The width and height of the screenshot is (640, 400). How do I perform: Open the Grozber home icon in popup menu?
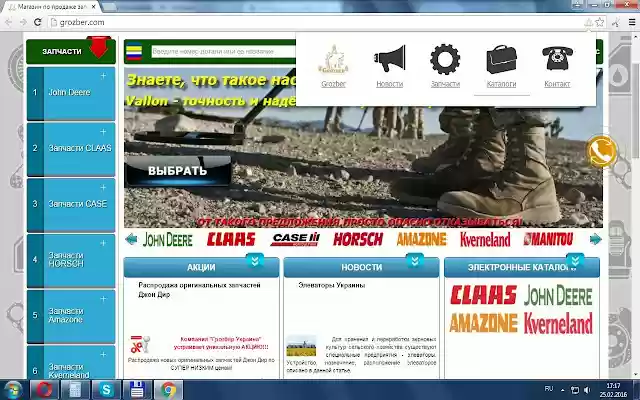333,60
